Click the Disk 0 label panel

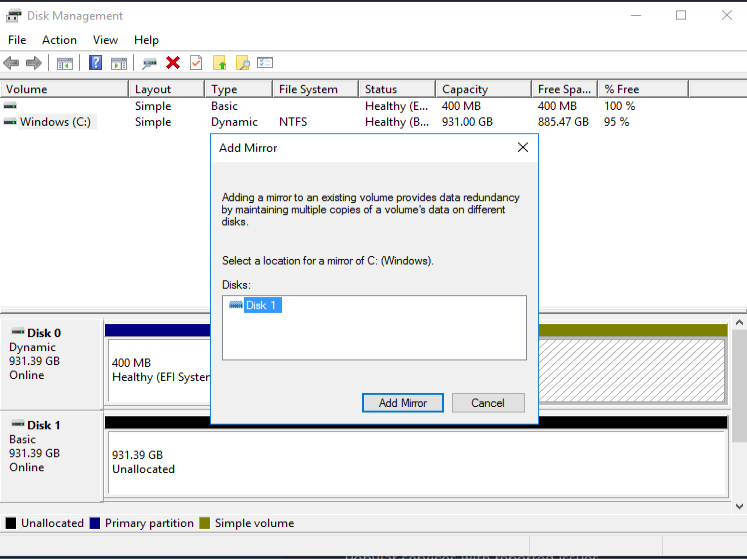tap(52, 354)
